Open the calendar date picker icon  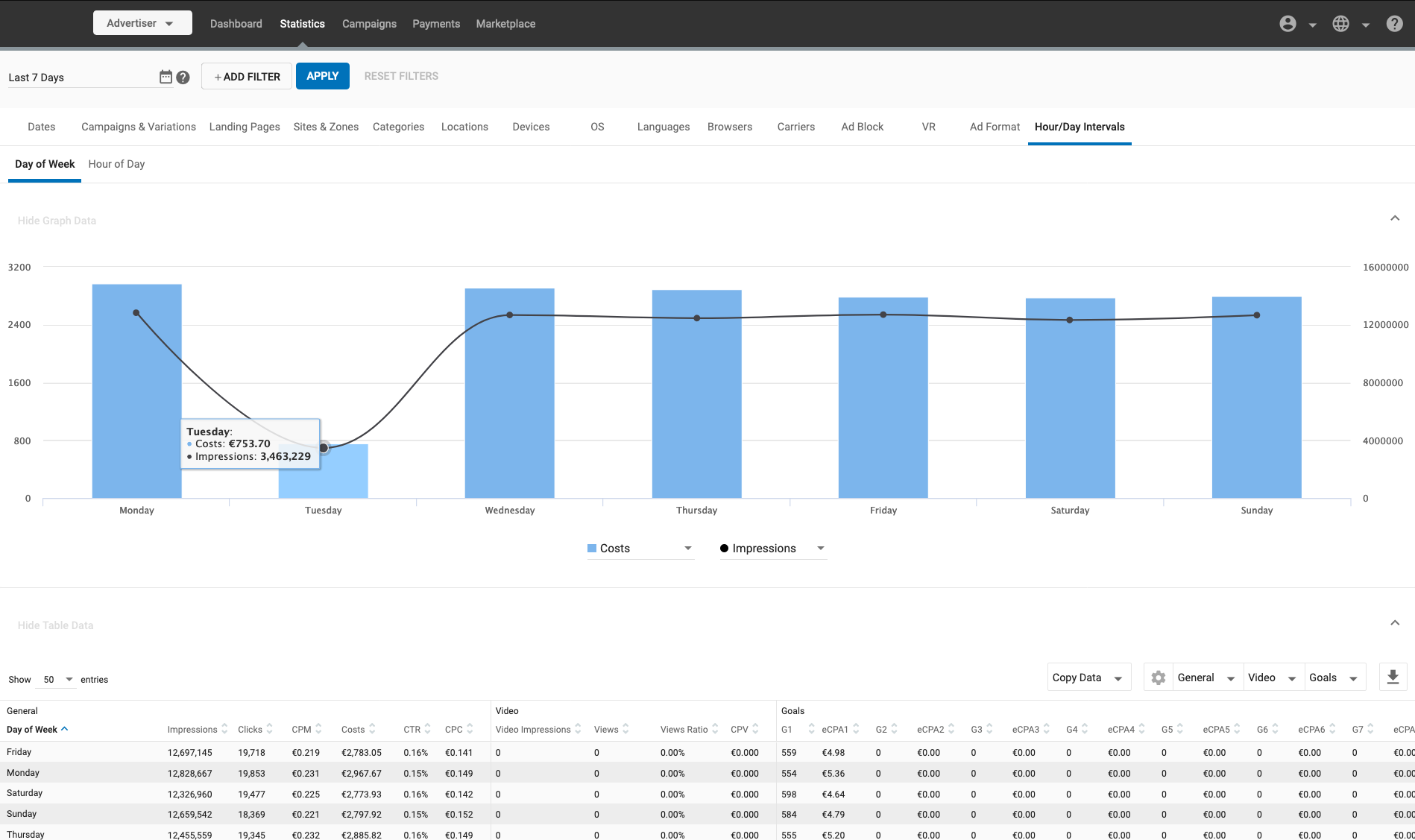[166, 77]
